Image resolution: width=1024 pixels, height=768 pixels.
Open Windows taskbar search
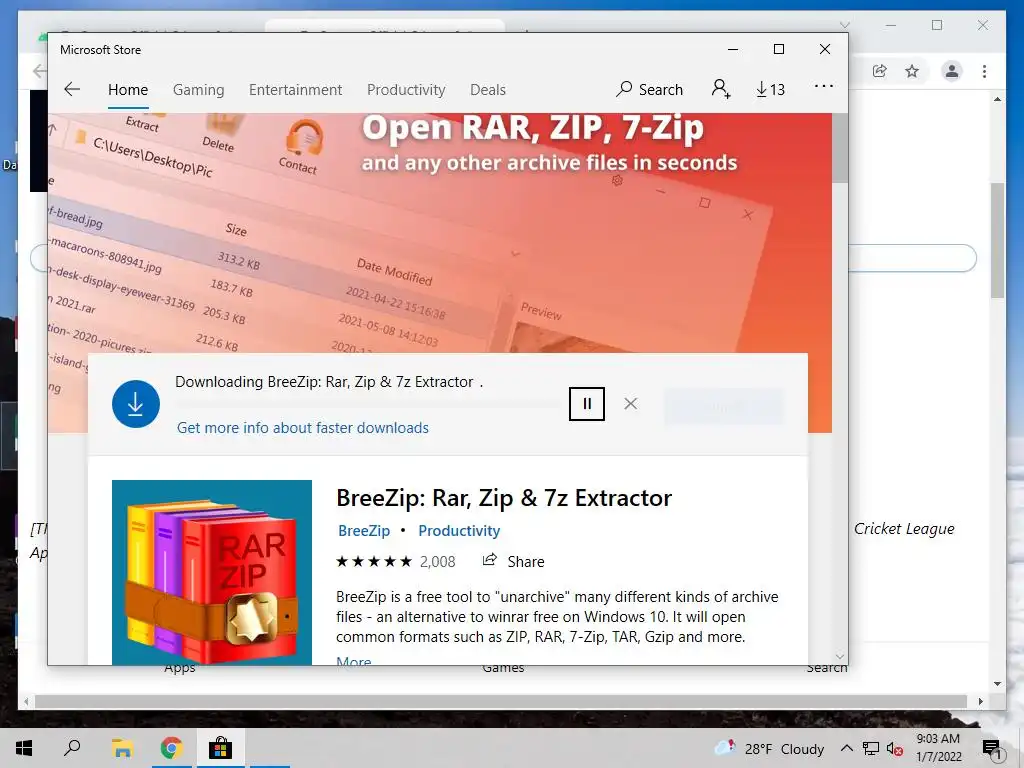pos(72,748)
